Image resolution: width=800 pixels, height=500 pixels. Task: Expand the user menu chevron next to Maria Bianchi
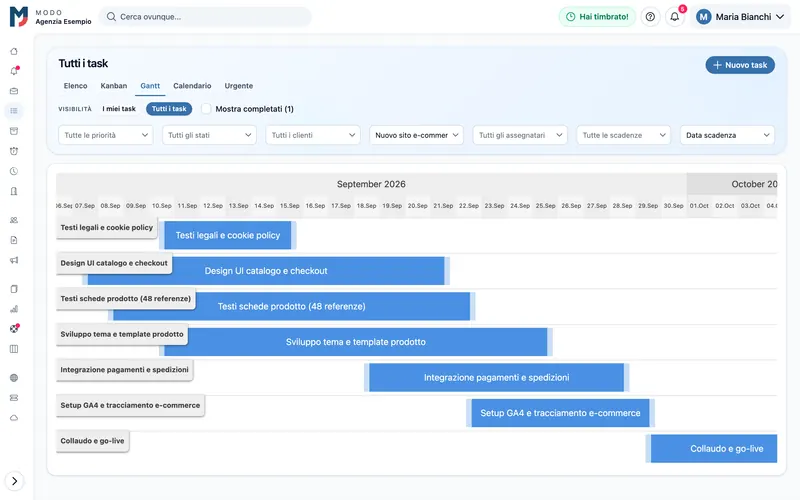point(780,17)
